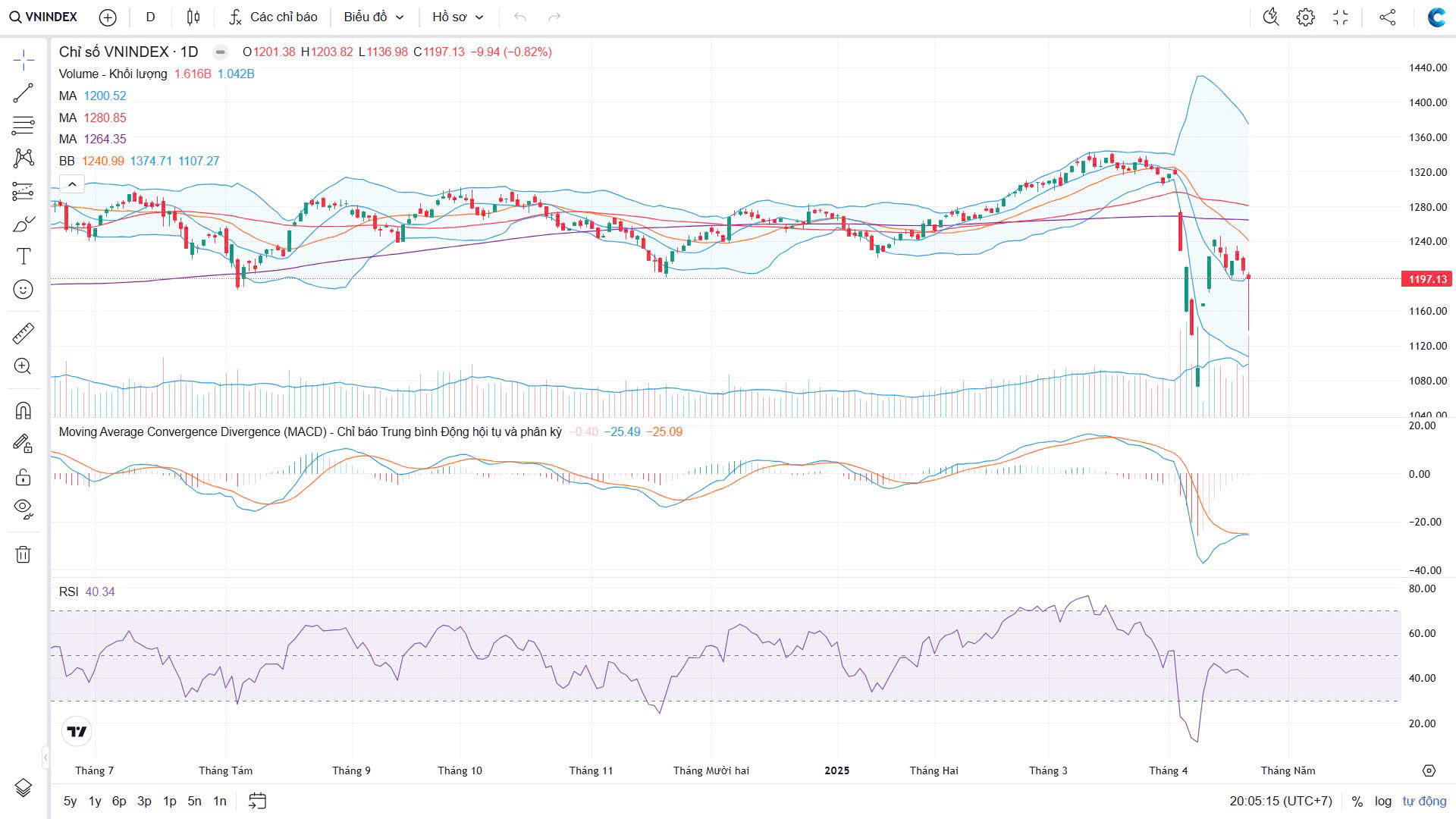Toggle lock all drawings

click(x=24, y=477)
